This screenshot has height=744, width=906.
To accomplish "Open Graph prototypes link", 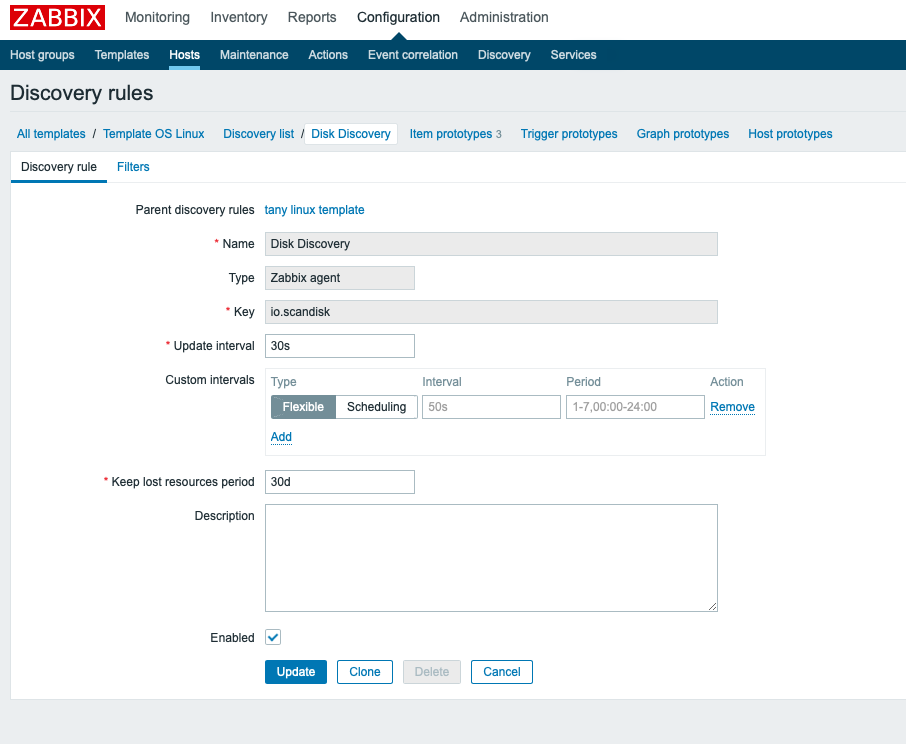I will [682, 134].
